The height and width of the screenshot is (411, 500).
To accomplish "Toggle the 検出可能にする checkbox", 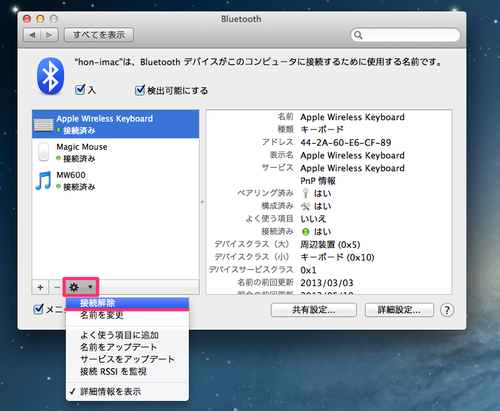I will [x=140, y=90].
